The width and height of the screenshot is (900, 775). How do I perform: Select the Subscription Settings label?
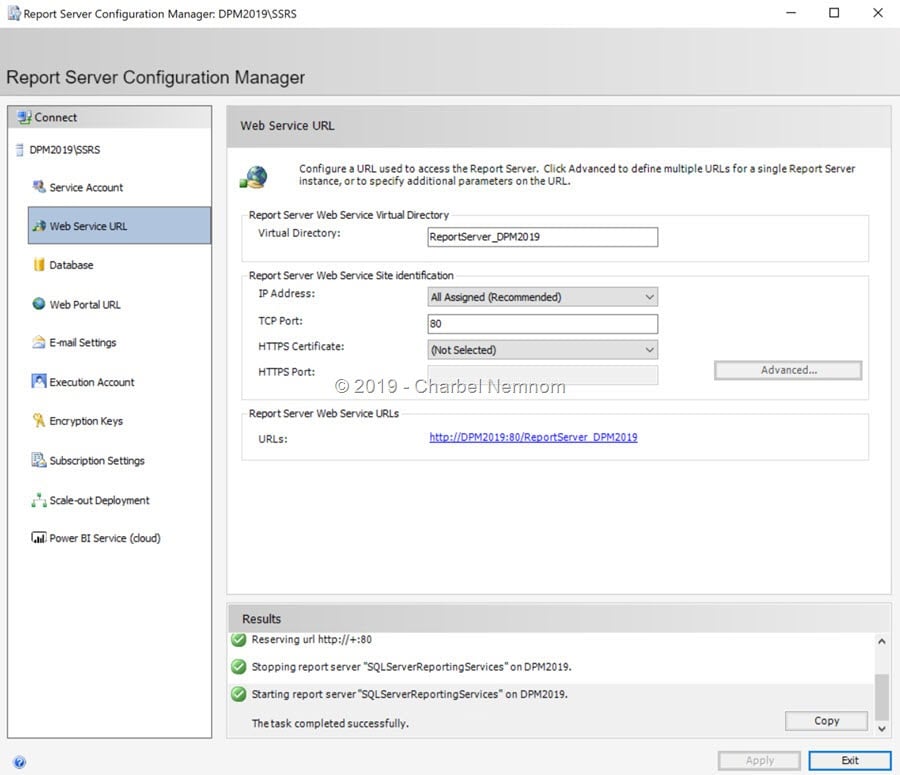pyautogui.click(x=97, y=461)
